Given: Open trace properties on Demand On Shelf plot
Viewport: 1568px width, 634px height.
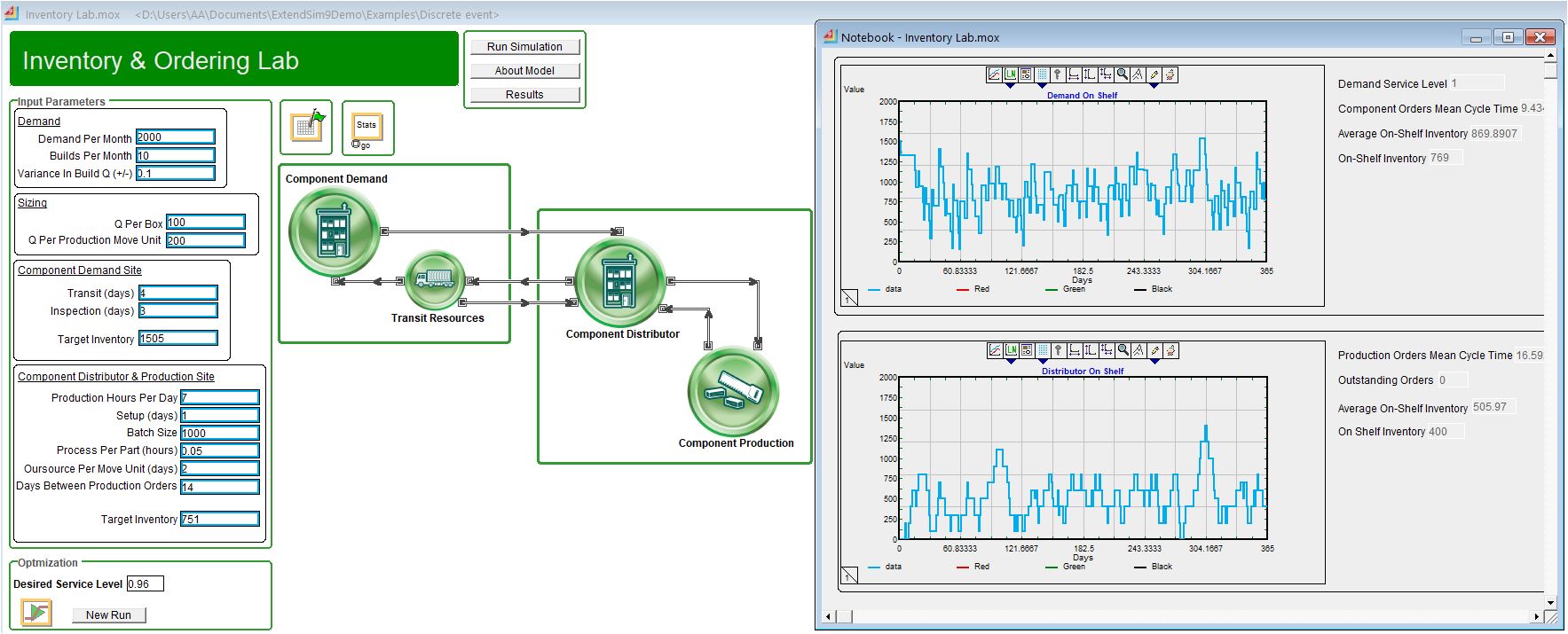Looking at the screenshot, I should click(x=994, y=74).
